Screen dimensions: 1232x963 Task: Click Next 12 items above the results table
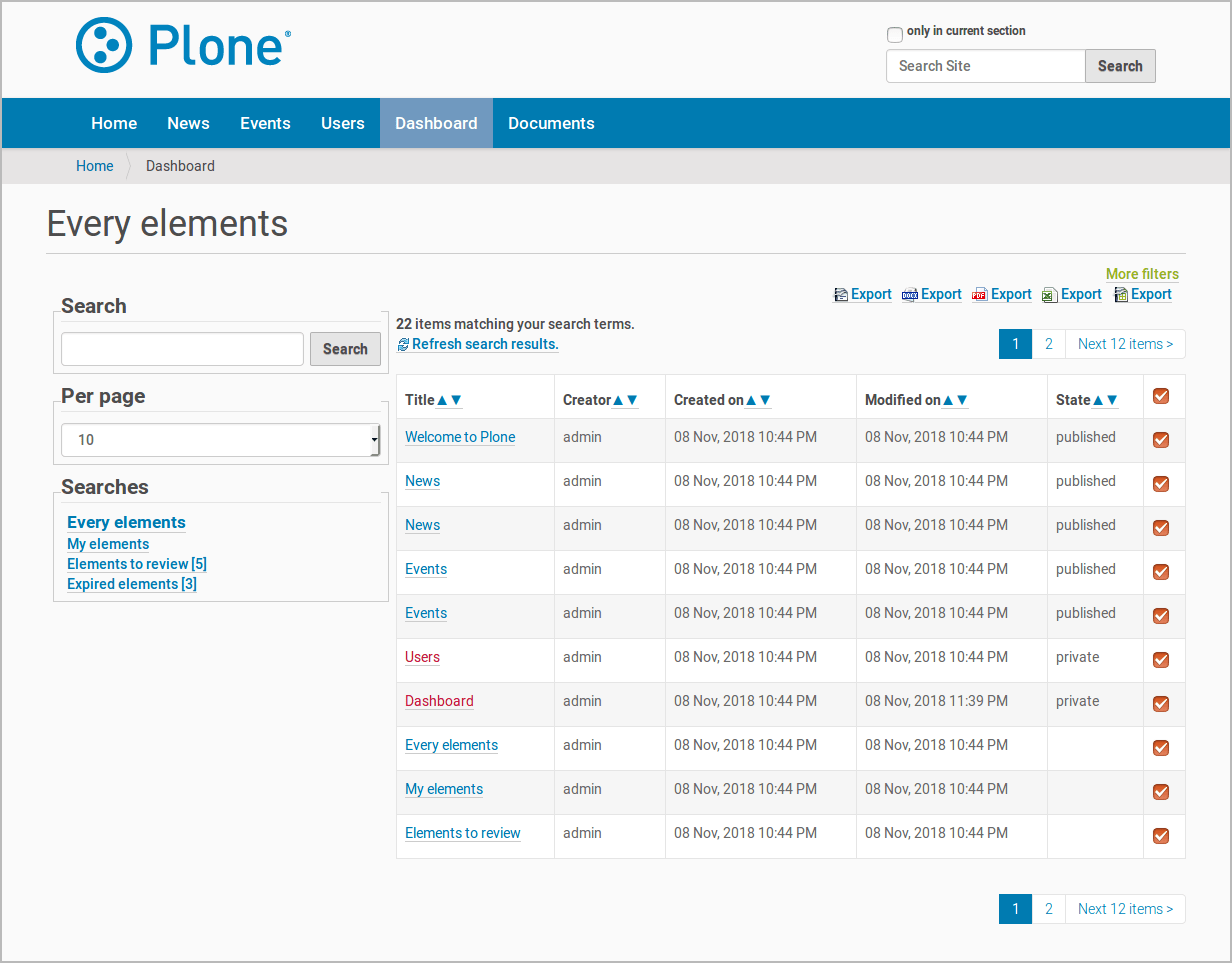(1125, 344)
